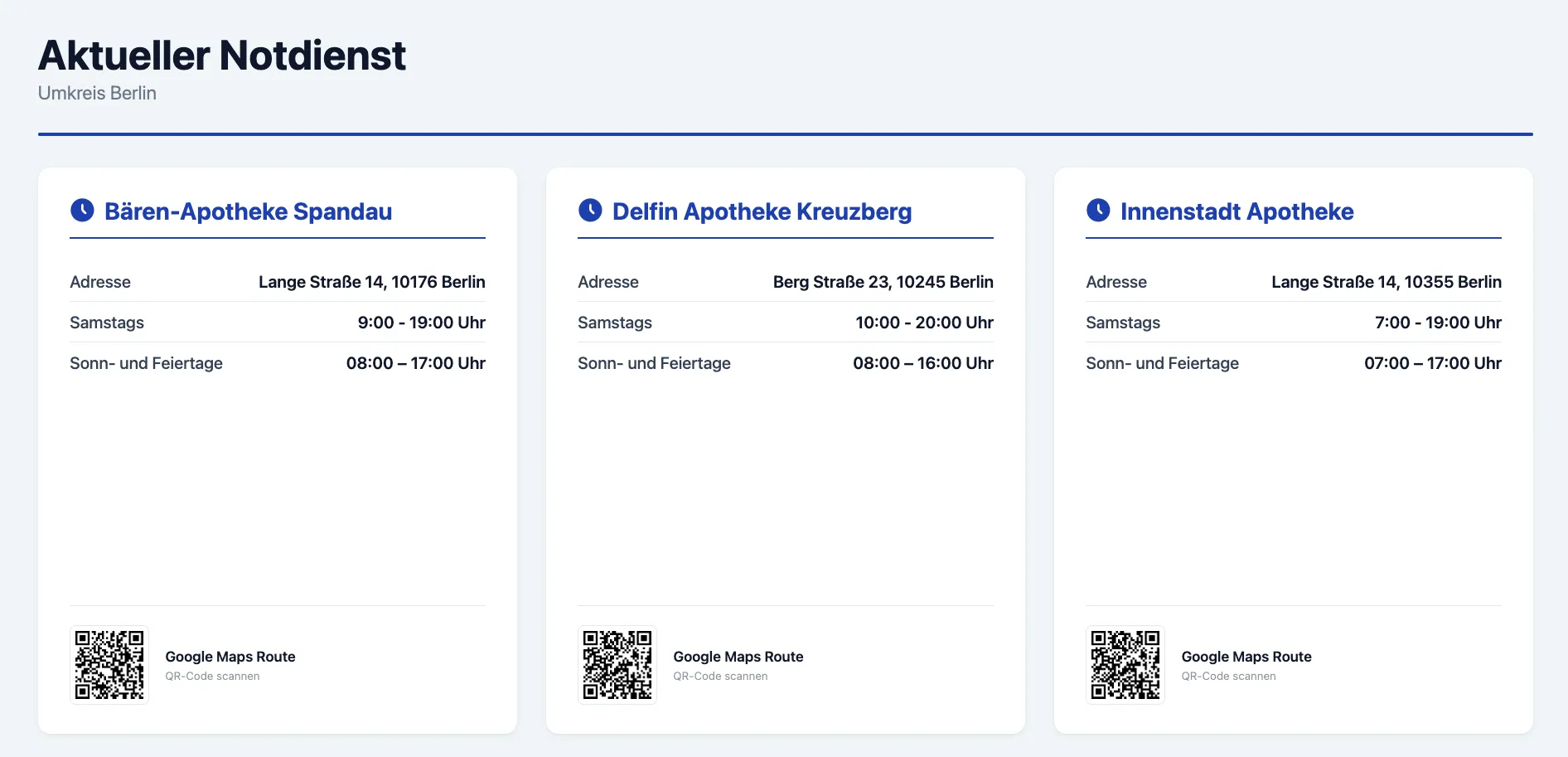This screenshot has height=757, width=1568.
Task: Click the clock icon beside Innenstadt Apotheke
Action: pyautogui.click(x=1098, y=211)
